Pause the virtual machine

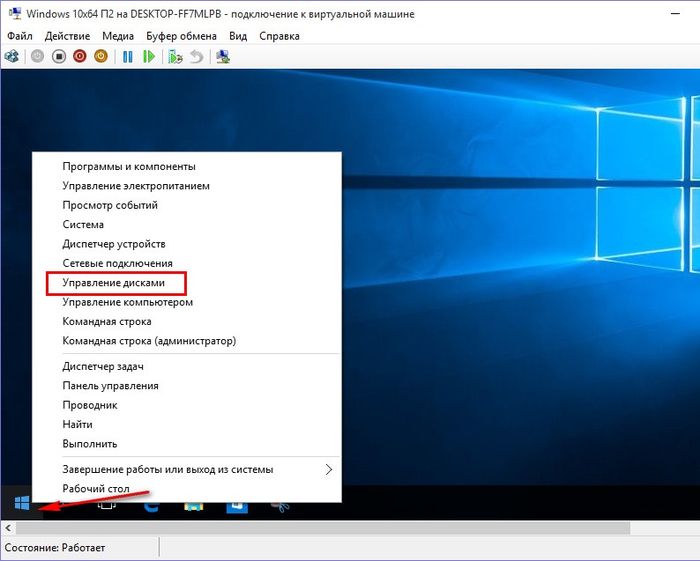click(128, 57)
